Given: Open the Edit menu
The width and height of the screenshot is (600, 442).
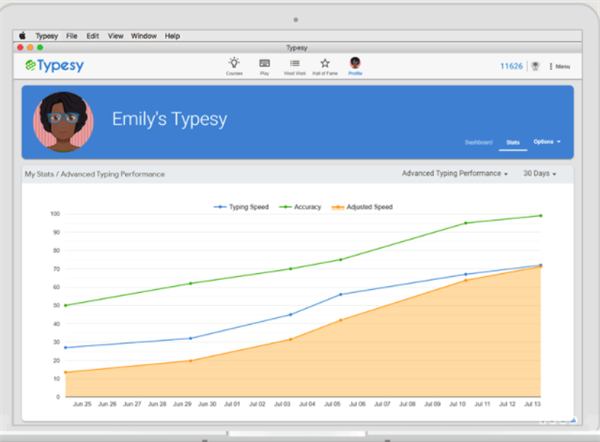Looking at the screenshot, I should coord(93,36).
